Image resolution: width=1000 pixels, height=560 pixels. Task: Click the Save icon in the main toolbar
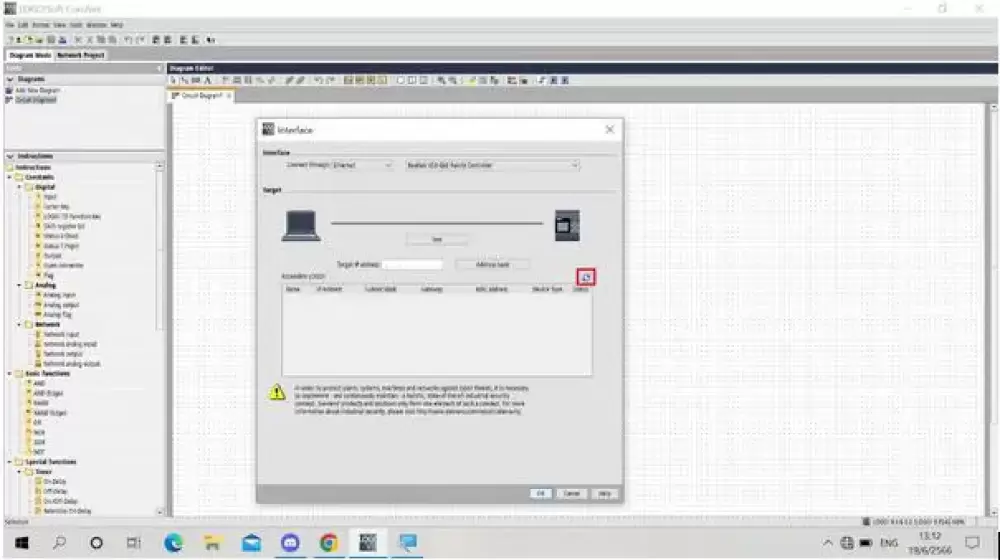point(51,40)
